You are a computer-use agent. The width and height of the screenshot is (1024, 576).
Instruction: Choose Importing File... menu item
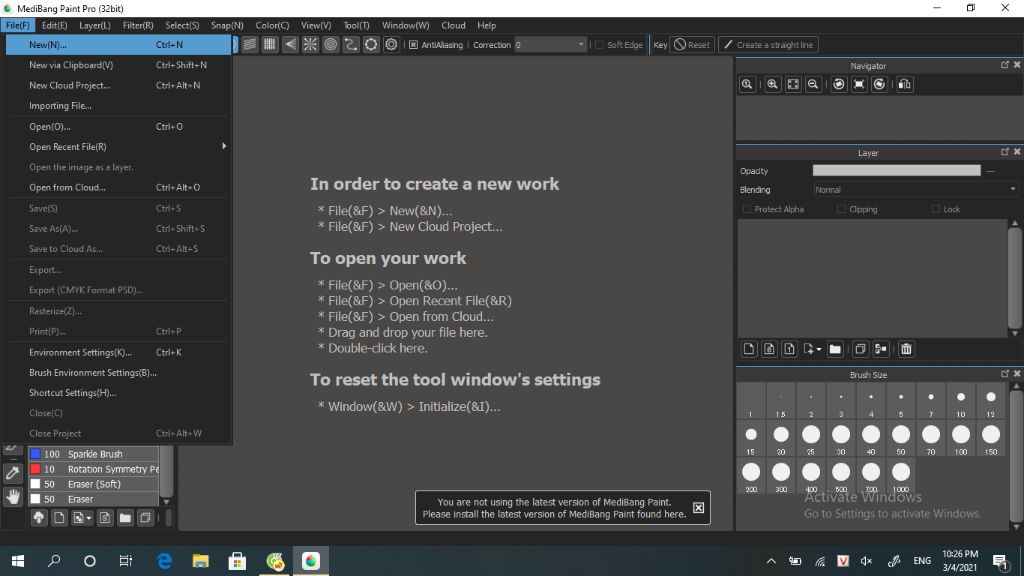pyautogui.click(x=119, y=105)
